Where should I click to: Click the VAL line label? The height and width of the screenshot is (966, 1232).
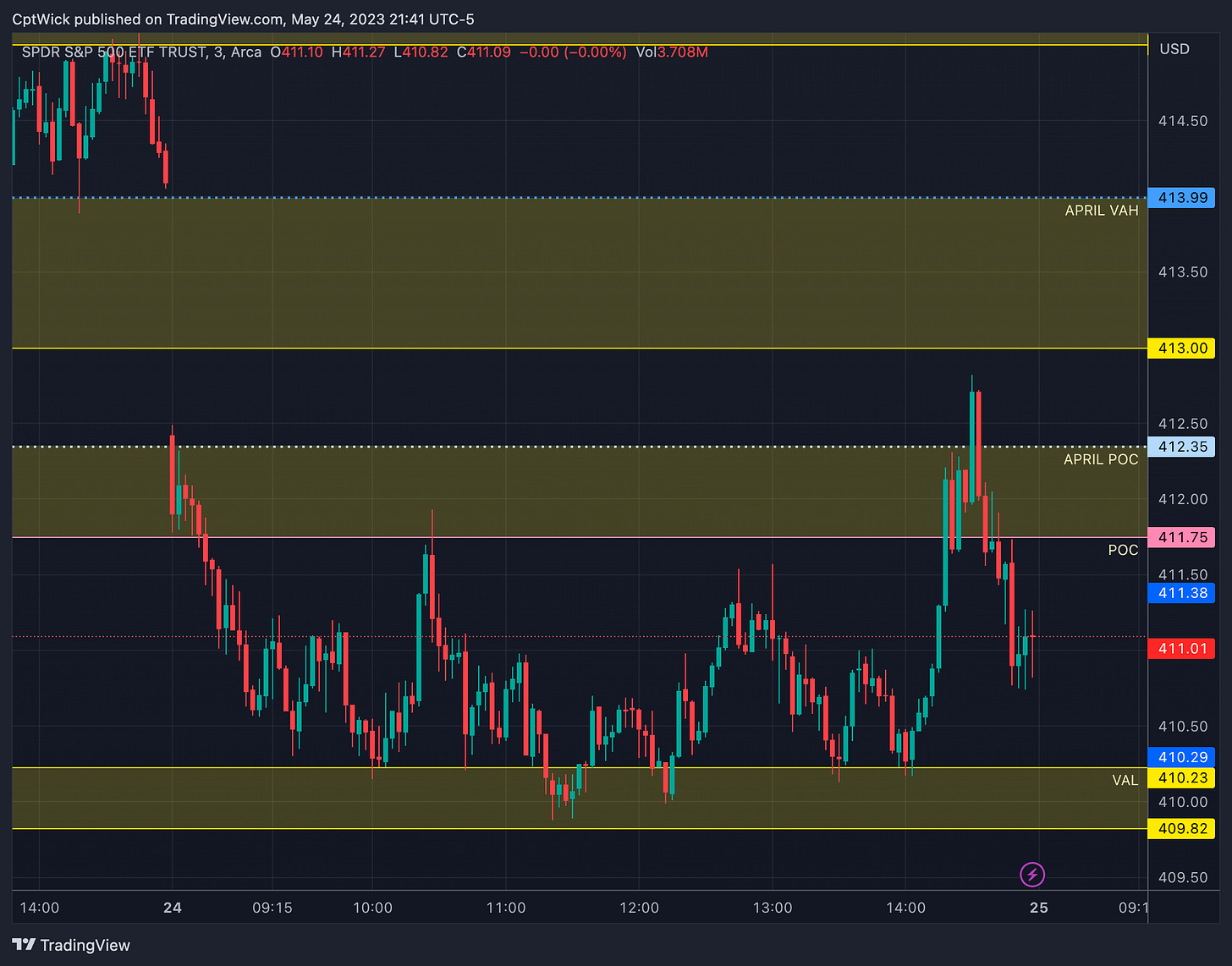1125,780
